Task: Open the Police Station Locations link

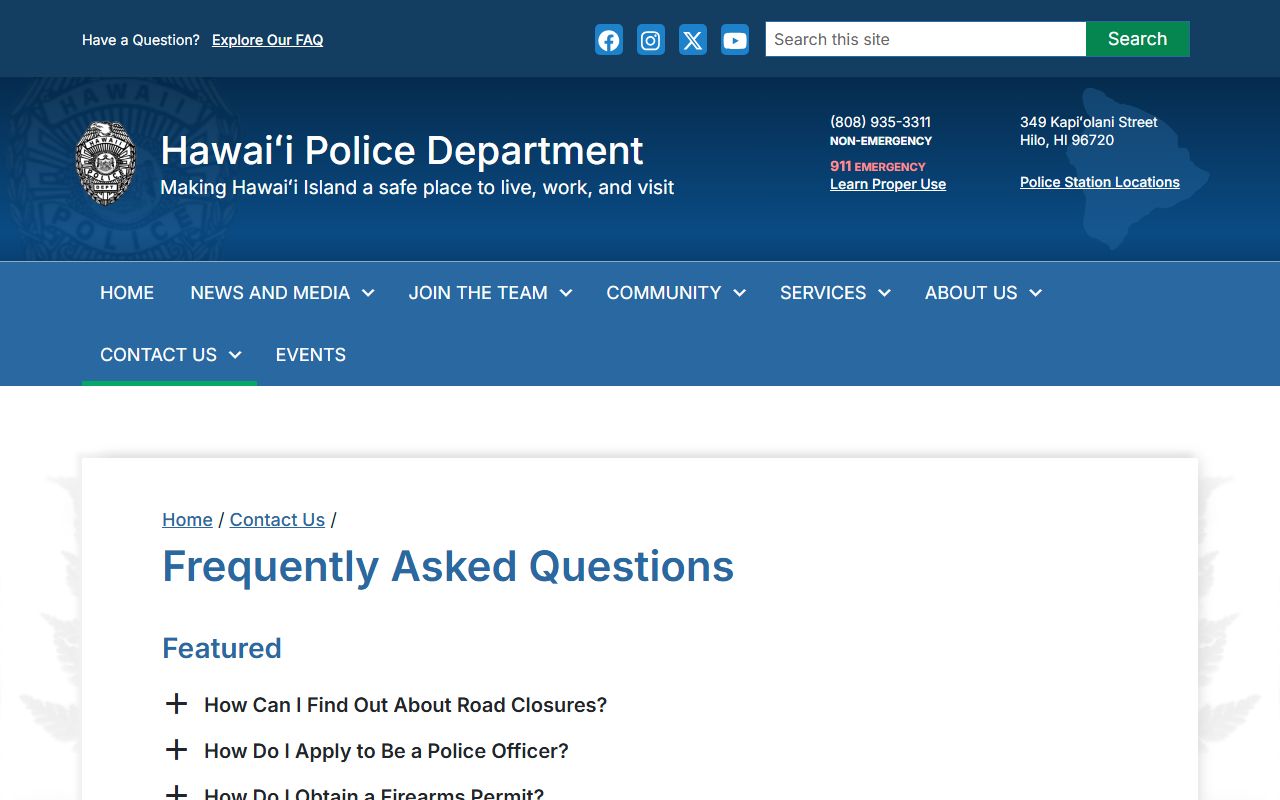Action: tap(1100, 182)
